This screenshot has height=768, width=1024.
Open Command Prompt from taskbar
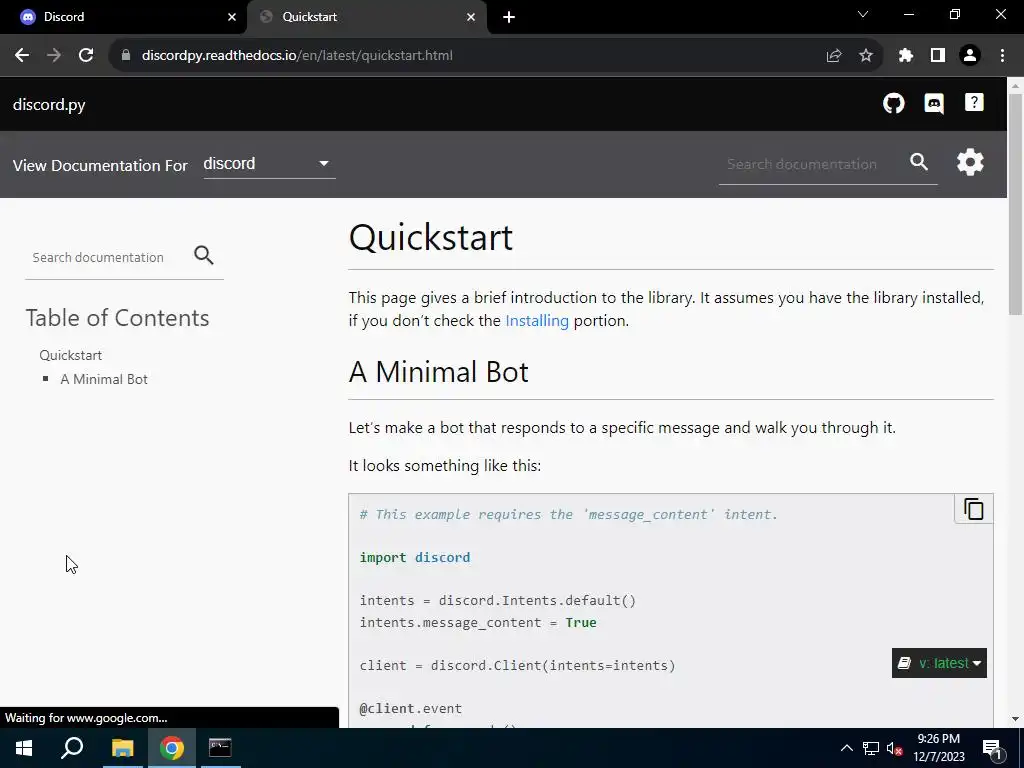coord(220,748)
